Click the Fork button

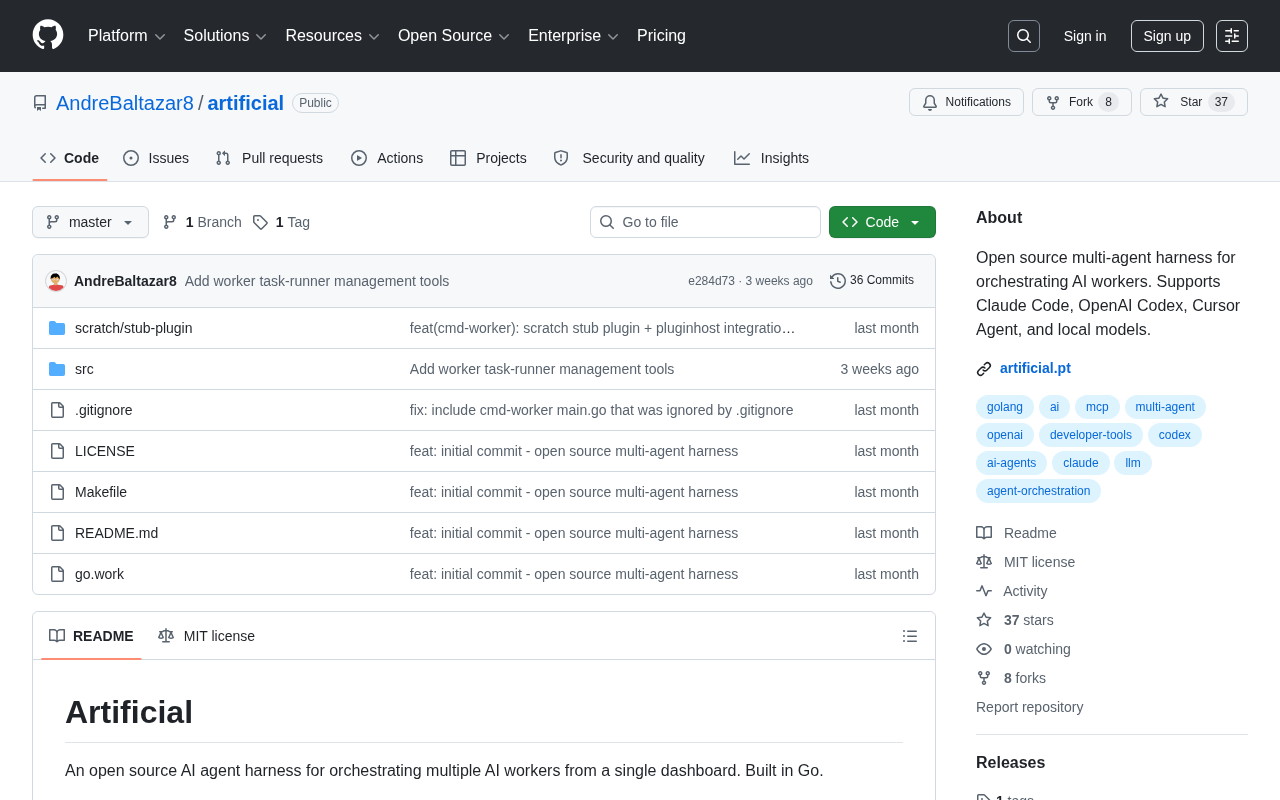[x=1082, y=102]
